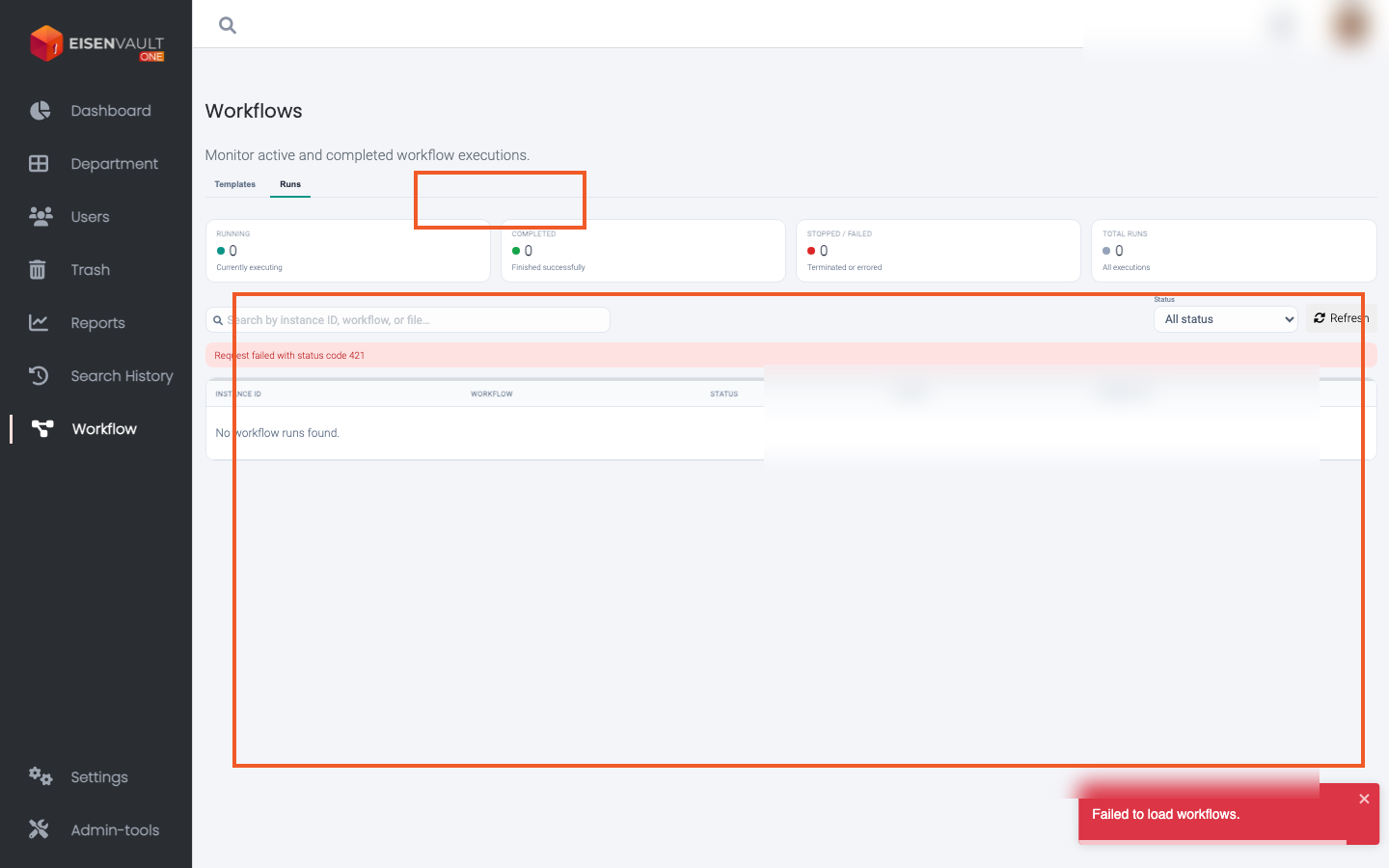Click the 'Failed to load workflows.' toast text
1389x868 pixels.
[x=1165, y=814]
